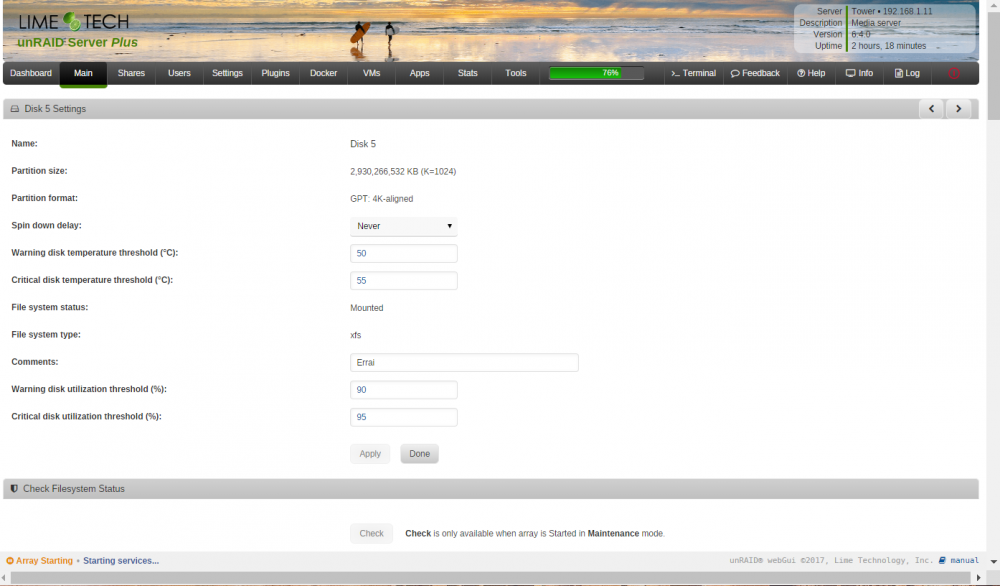Click the Apply button
This screenshot has width=1000, height=586.
[370, 454]
